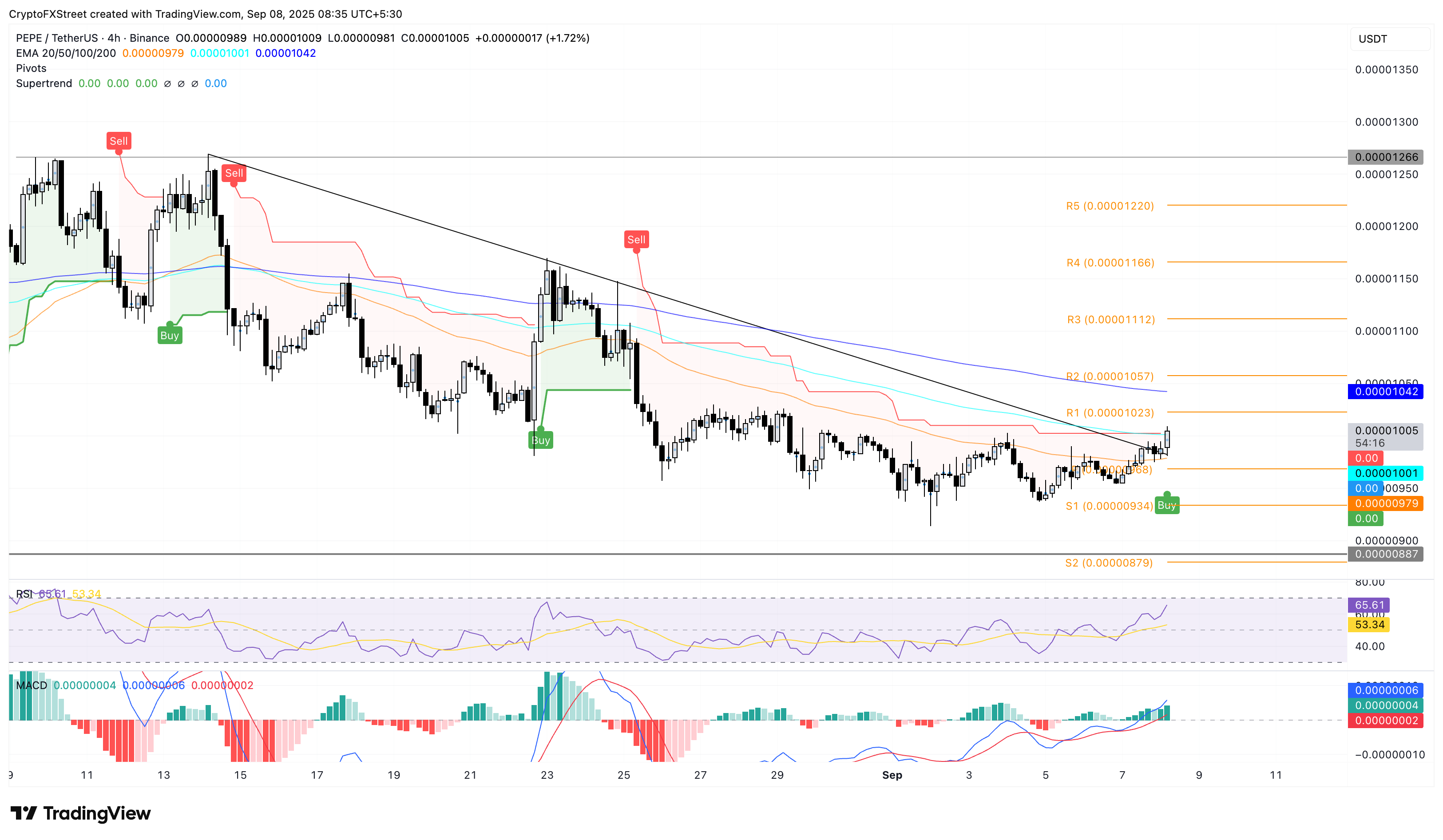
Task: Select the Supertrend indicator legend
Action: [x=44, y=83]
